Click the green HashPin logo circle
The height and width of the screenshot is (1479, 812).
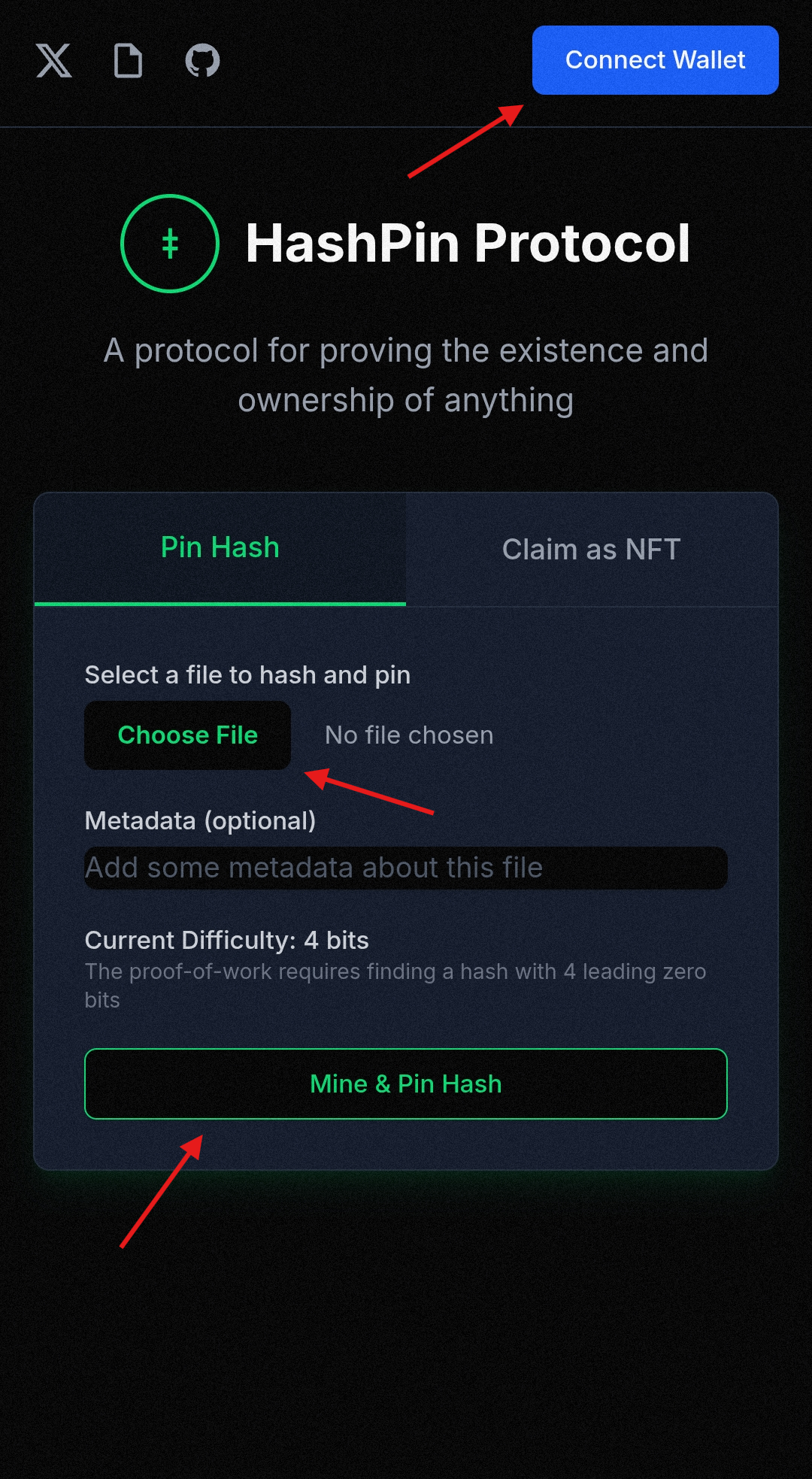170,244
